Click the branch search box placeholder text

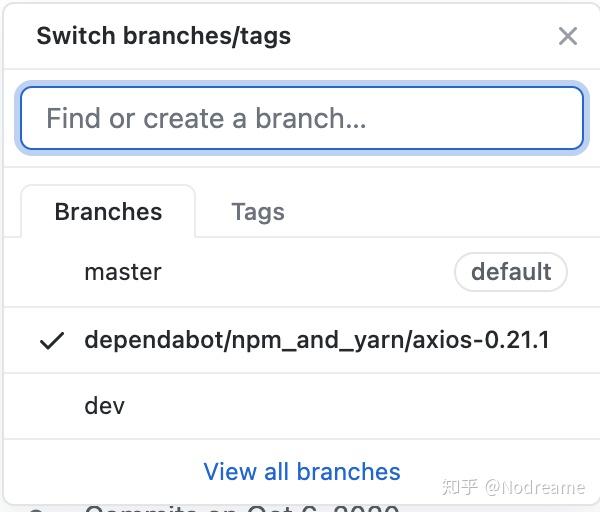(206, 118)
